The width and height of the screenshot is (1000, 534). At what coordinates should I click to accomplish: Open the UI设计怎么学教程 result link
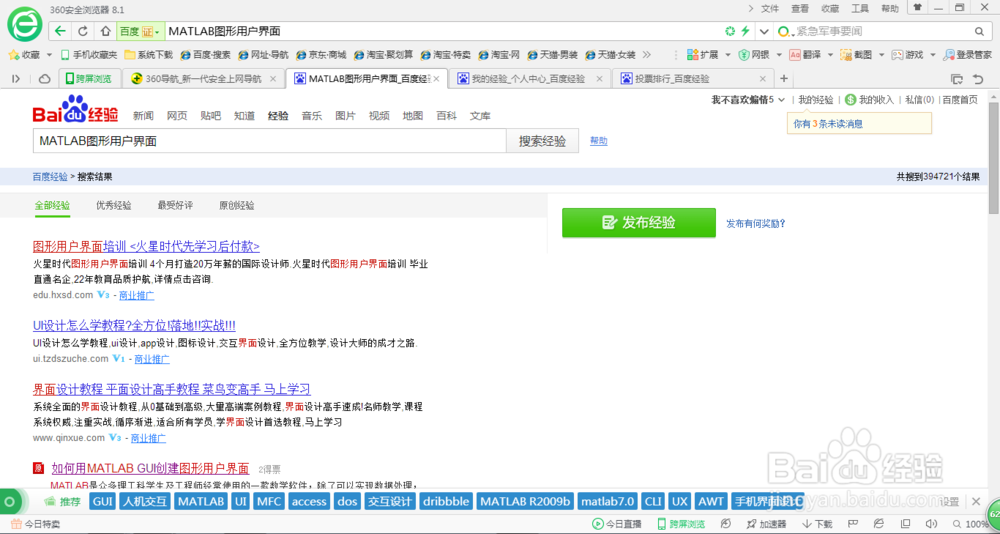(134, 325)
